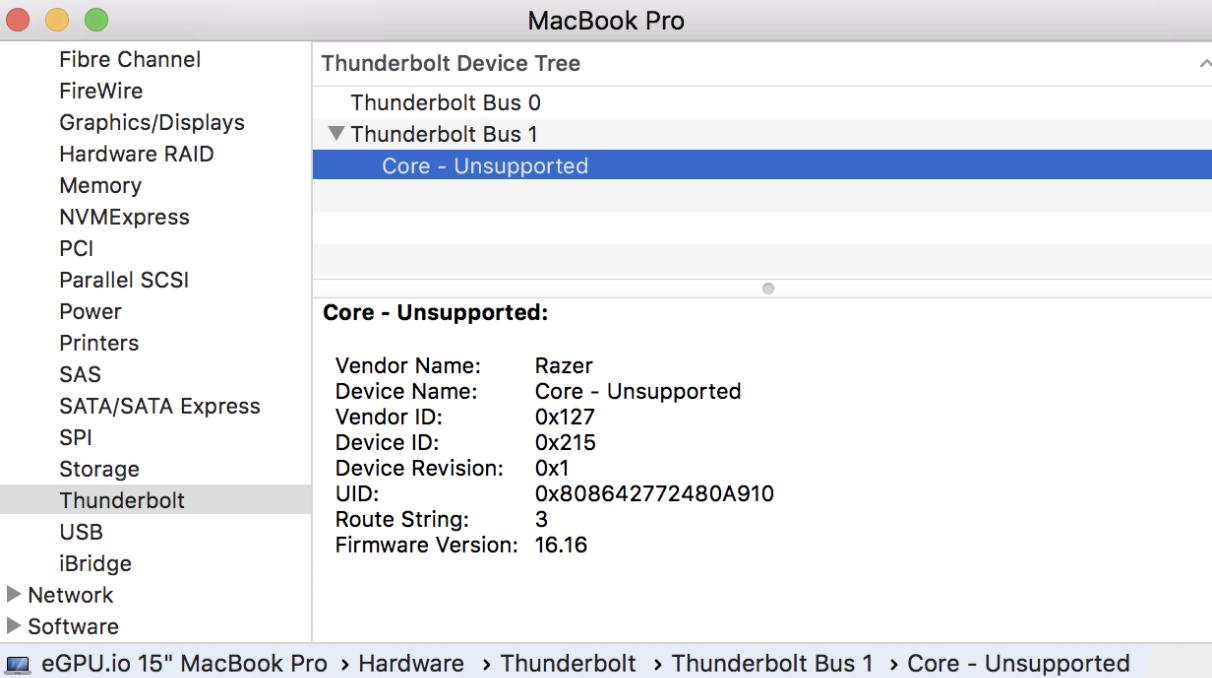
Task: Expand the Software section triangle
Action: point(14,626)
